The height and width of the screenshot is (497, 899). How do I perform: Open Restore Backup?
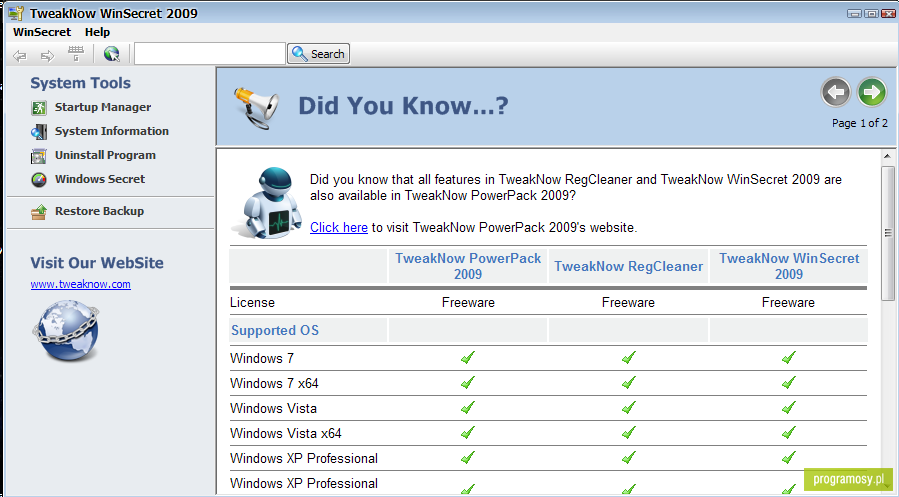pos(99,212)
